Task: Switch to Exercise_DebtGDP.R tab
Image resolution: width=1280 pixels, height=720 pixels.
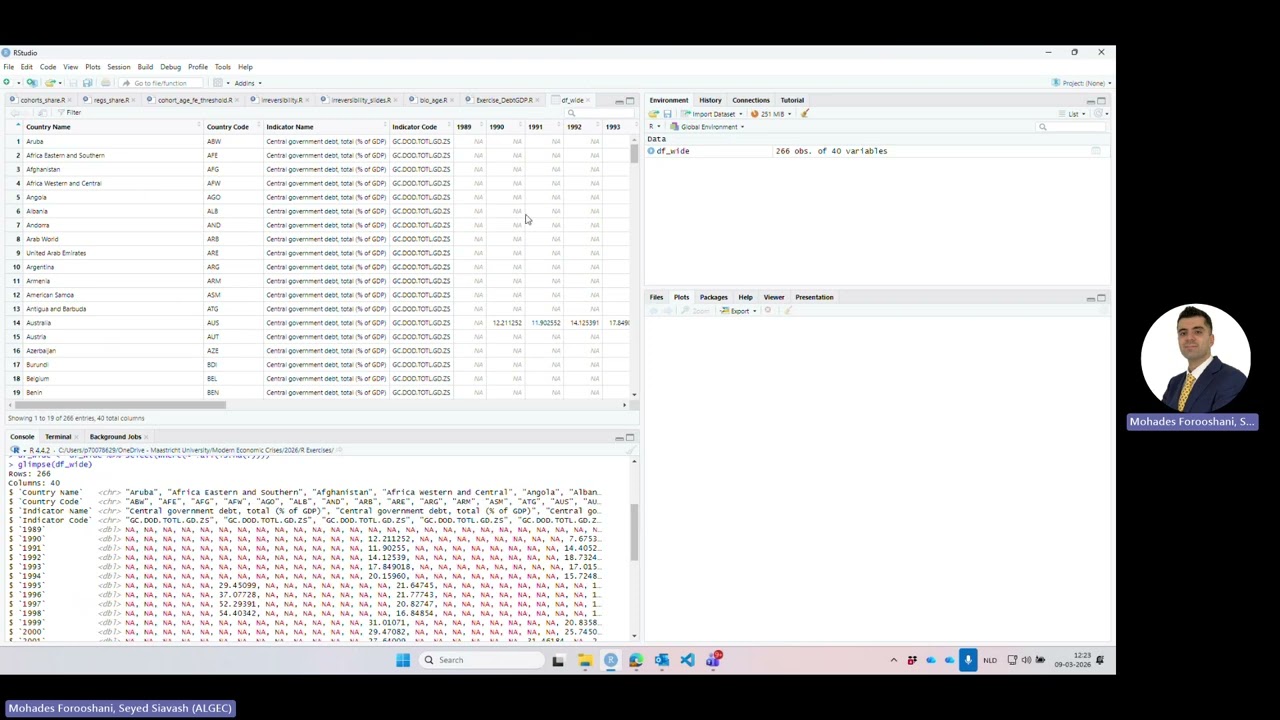Action: (504, 101)
